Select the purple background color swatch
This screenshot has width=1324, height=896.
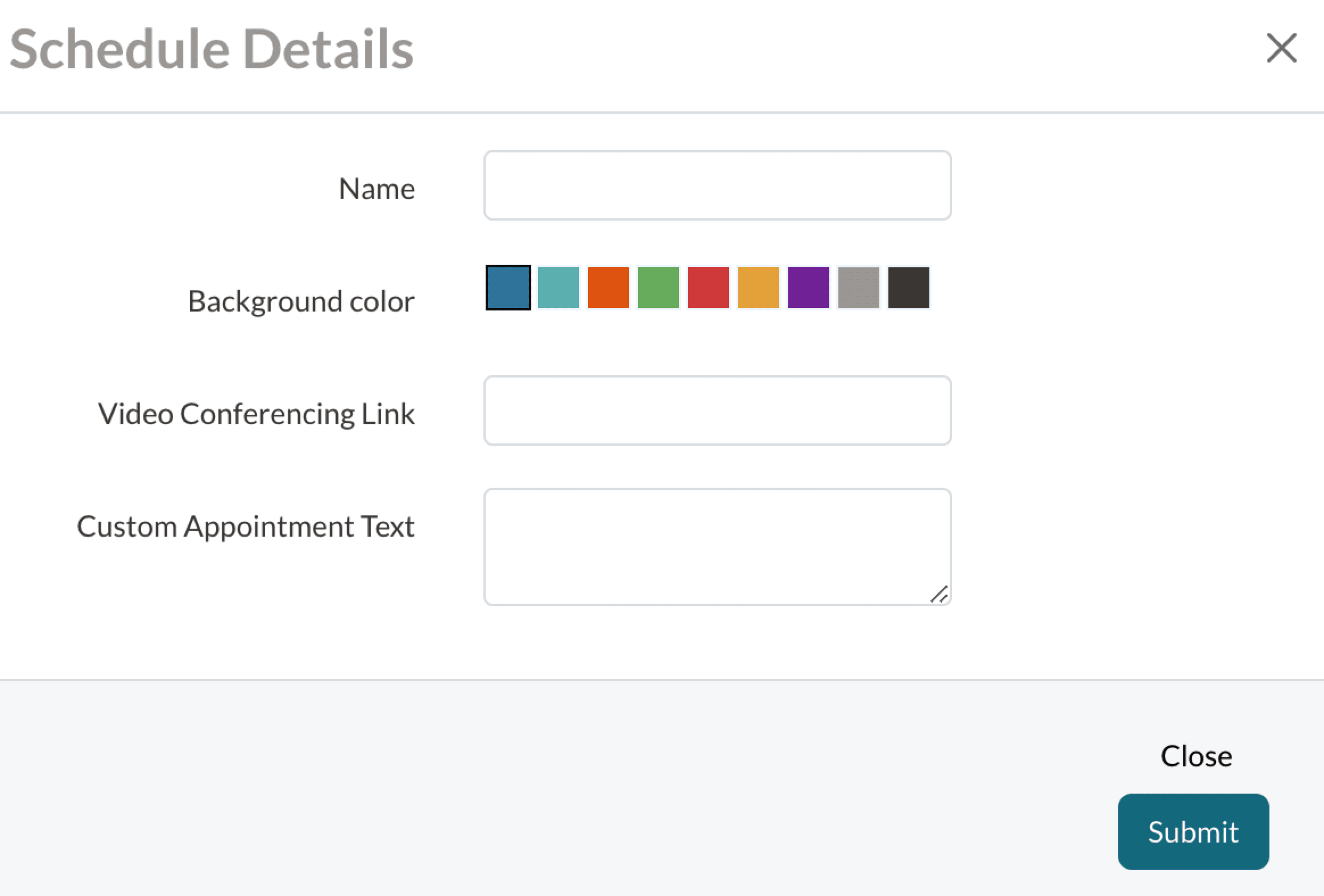point(808,288)
